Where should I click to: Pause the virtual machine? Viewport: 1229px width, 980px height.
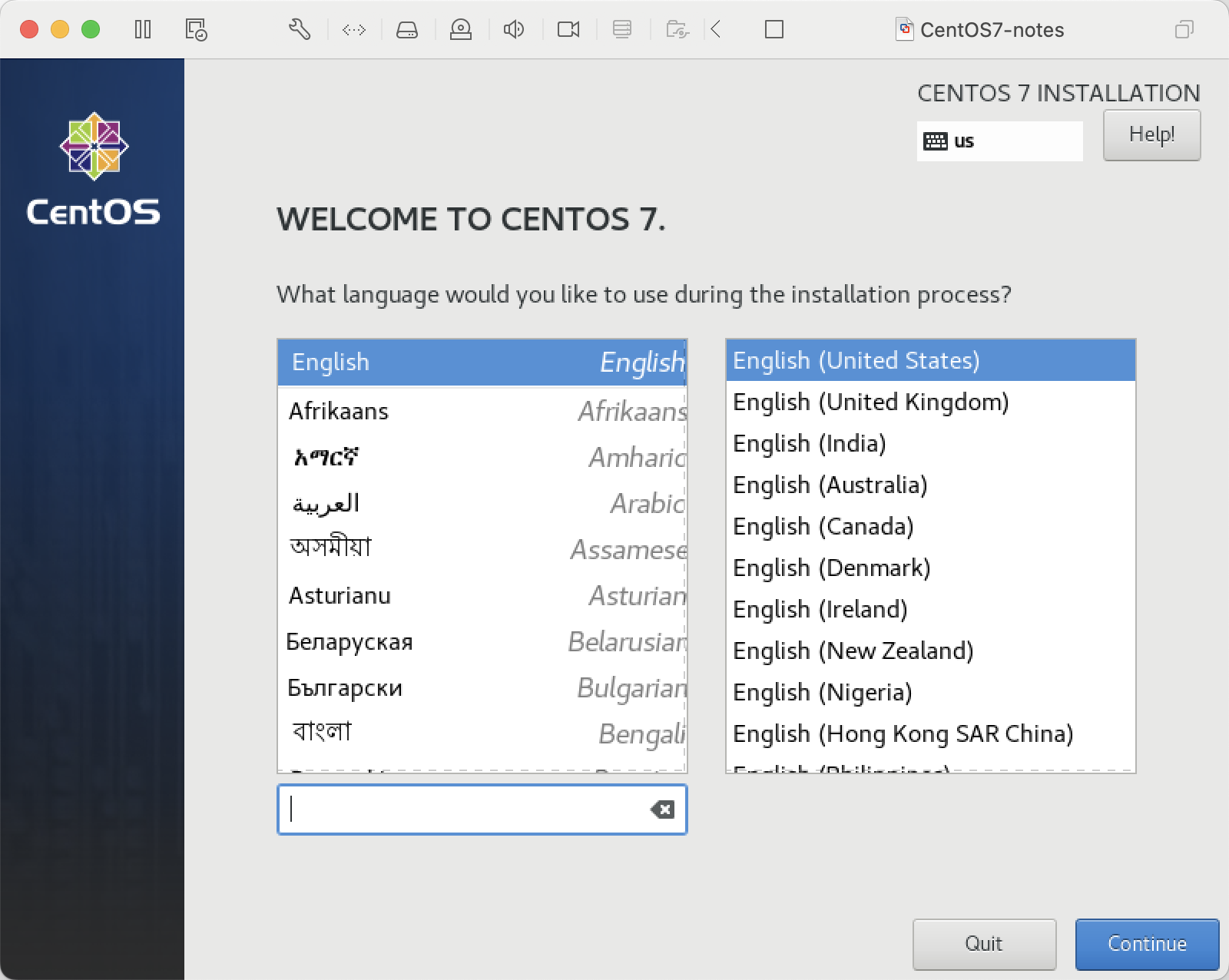coord(143,30)
